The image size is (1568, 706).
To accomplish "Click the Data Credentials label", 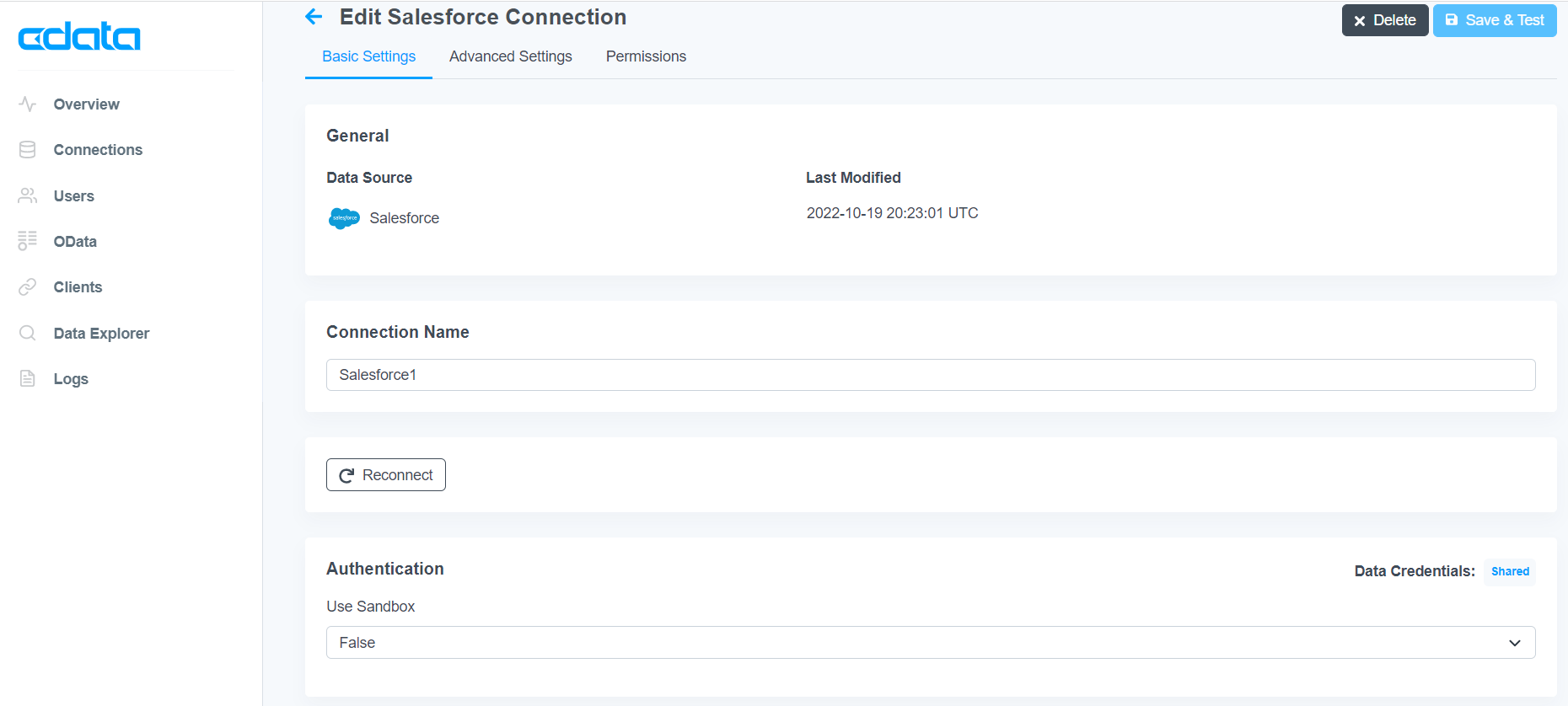I will 1415,571.
